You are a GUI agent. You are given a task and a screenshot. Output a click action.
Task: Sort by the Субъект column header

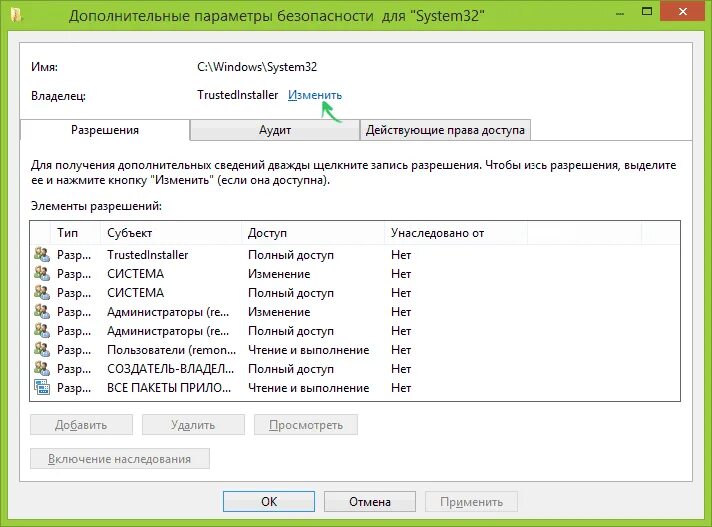point(171,233)
